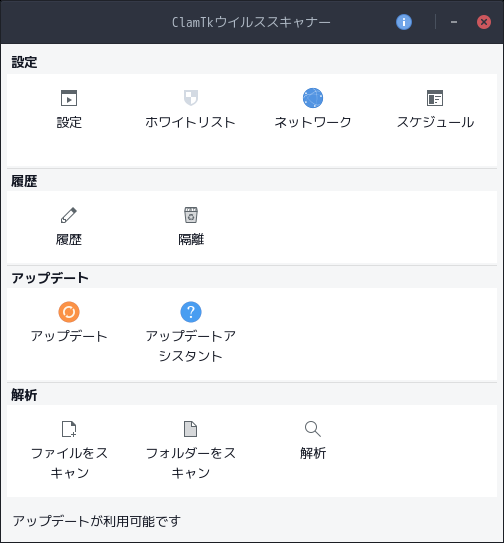Open the アップデートアシスタント question mark icon

click(191, 312)
